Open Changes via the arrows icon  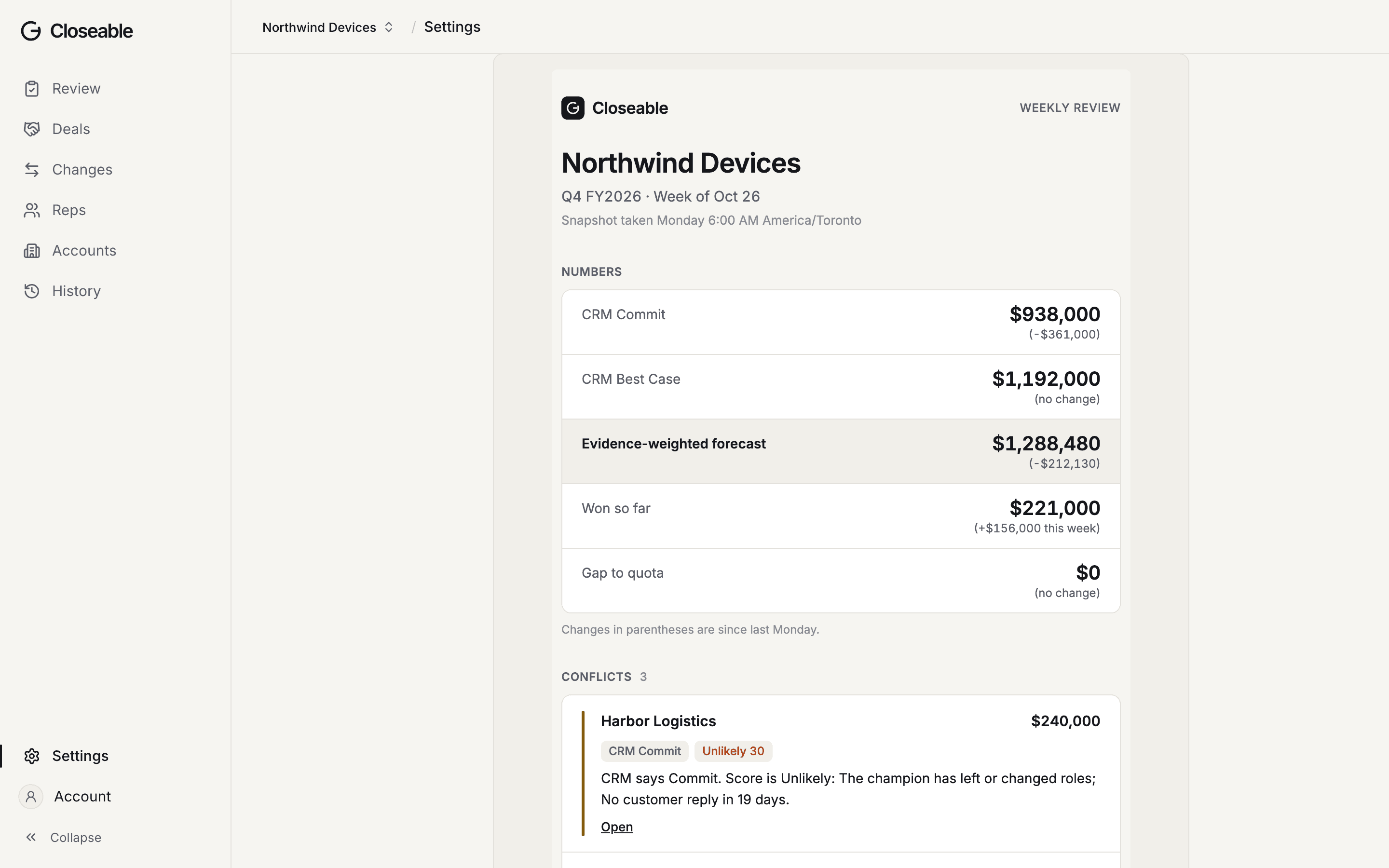[31, 170]
